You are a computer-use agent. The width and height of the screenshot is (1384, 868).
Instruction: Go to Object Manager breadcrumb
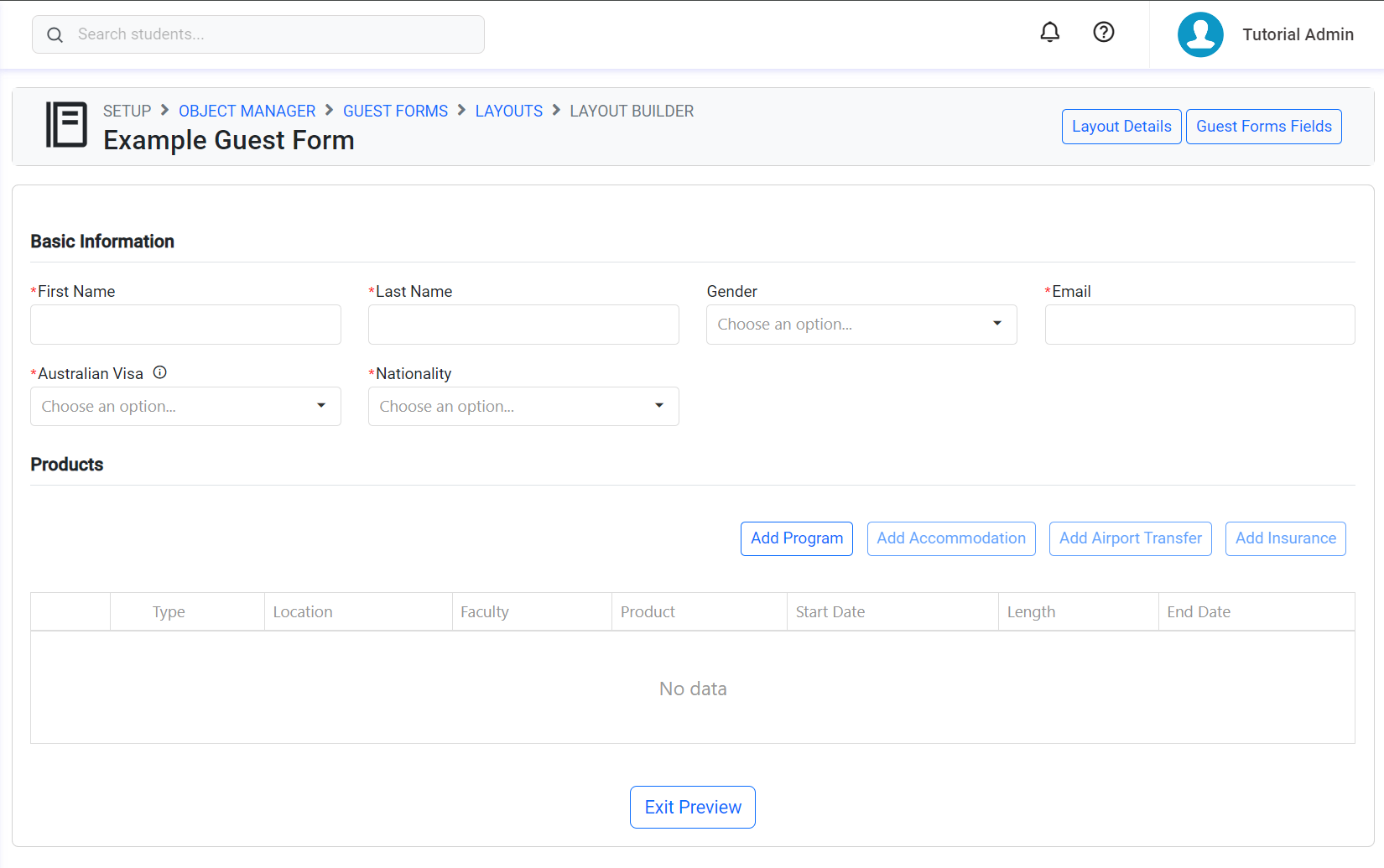247,112
